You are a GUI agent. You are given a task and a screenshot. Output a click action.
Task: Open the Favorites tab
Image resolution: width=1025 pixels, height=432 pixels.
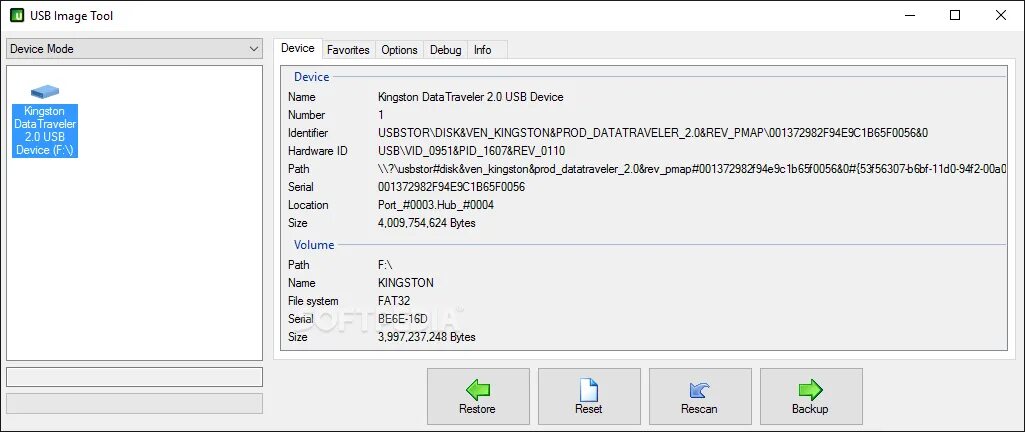coord(348,50)
